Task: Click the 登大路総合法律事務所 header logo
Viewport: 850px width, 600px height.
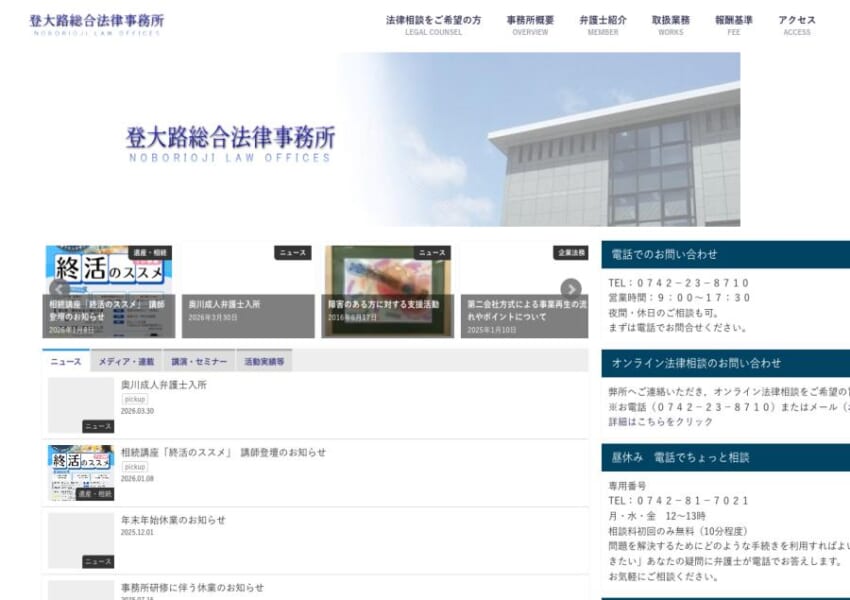Action: [96, 24]
